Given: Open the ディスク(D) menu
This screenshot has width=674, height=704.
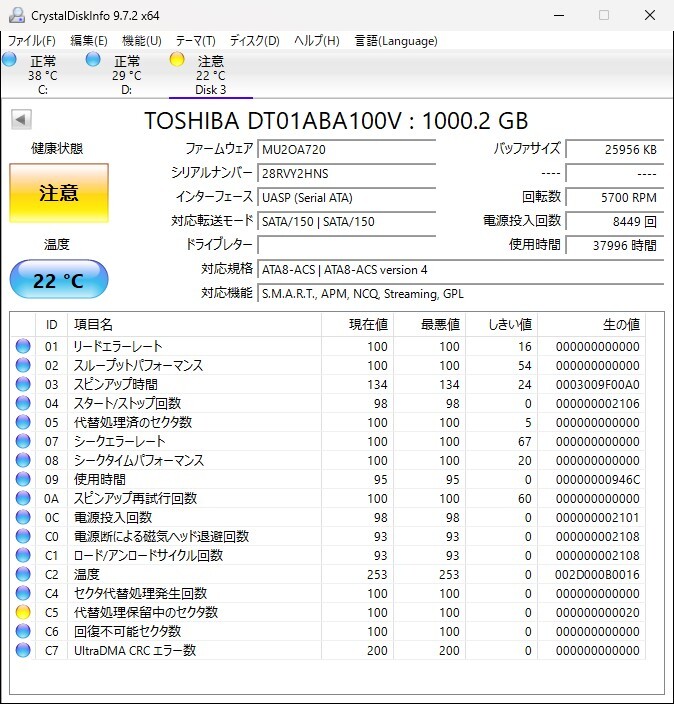Looking at the screenshot, I should click(255, 41).
